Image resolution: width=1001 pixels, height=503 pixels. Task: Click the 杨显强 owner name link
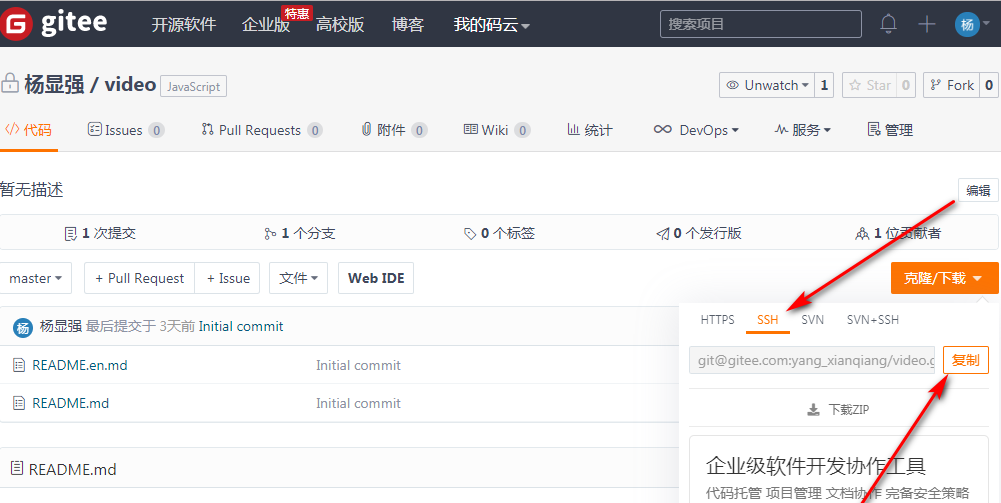[54, 84]
